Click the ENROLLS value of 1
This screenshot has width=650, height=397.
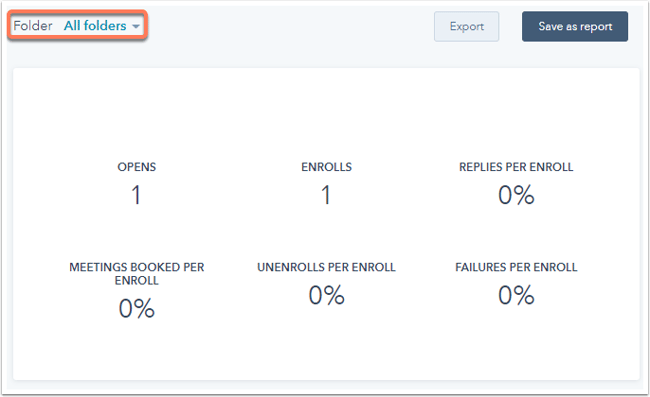[x=326, y=195]
